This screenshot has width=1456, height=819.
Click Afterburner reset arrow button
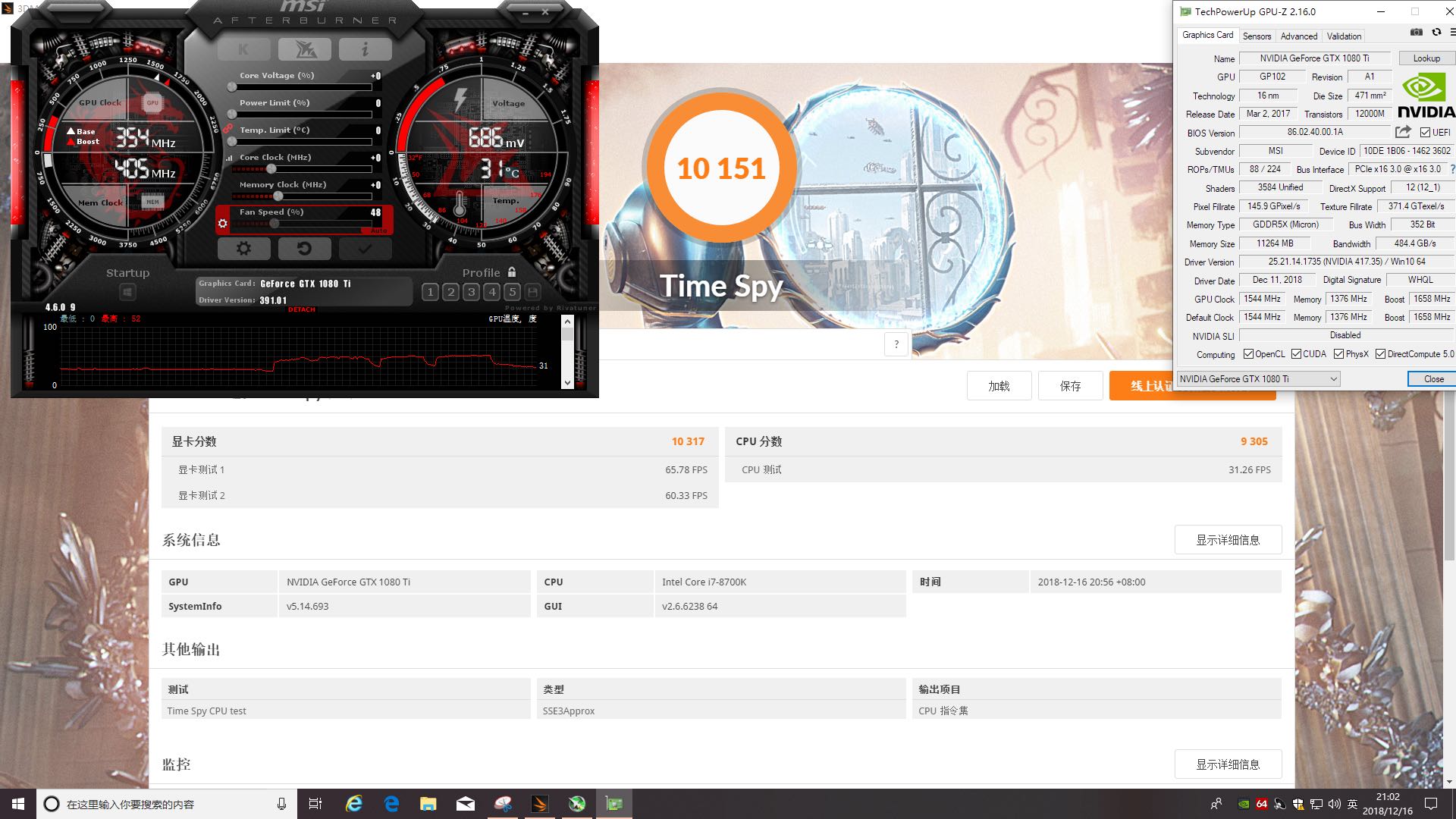[x=304, y=249]
